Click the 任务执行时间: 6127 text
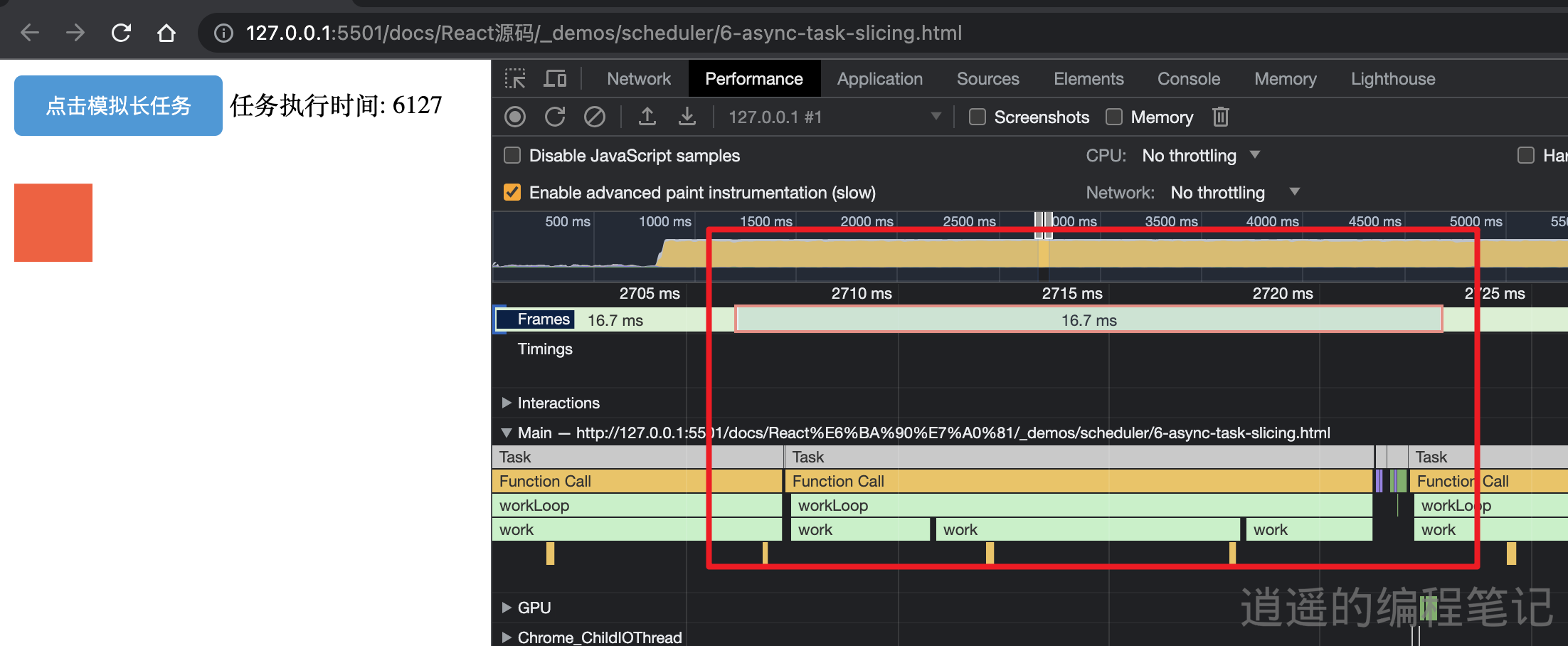 (336, 105)
